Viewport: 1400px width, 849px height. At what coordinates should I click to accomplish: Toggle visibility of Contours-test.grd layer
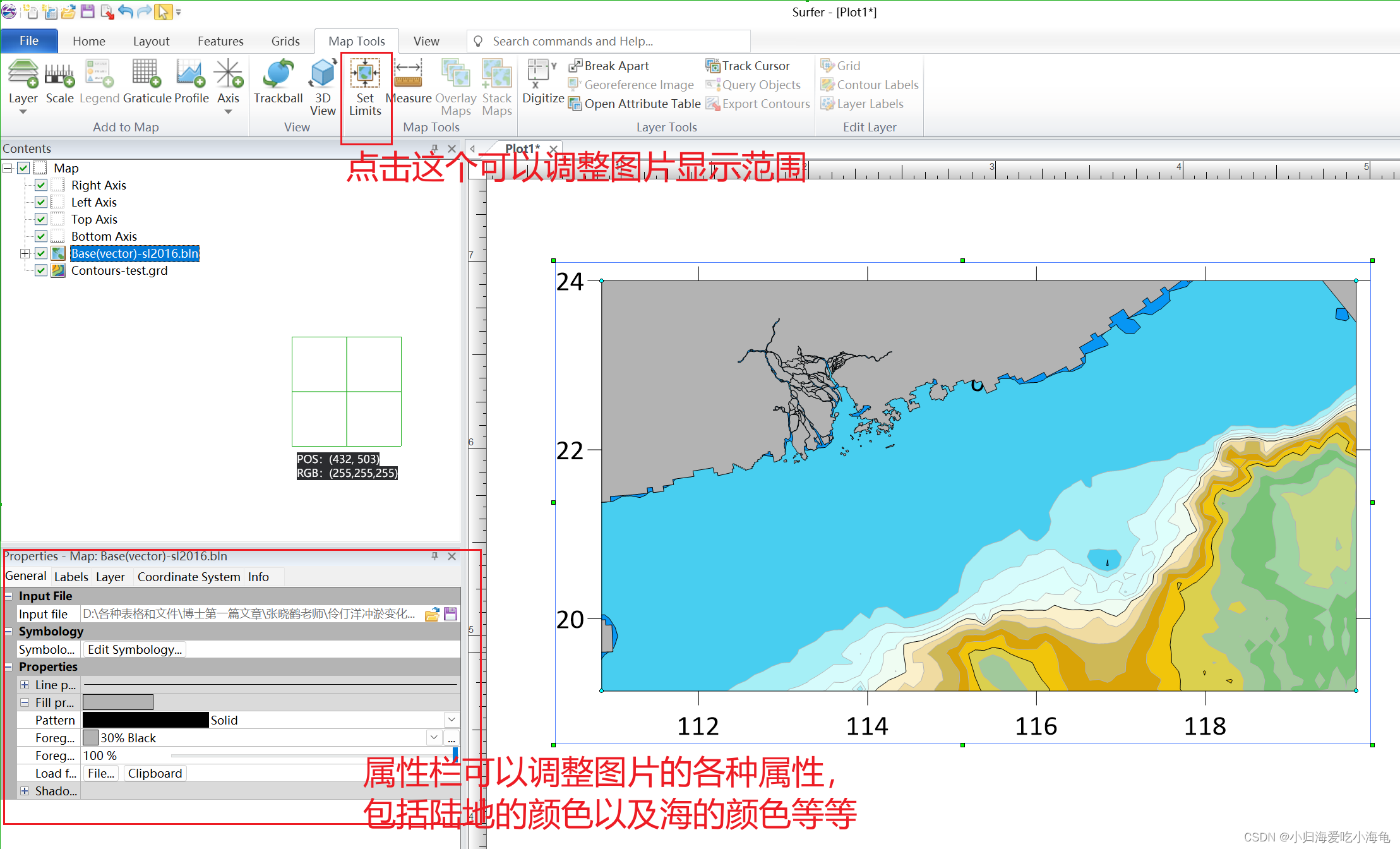point(40,270)
